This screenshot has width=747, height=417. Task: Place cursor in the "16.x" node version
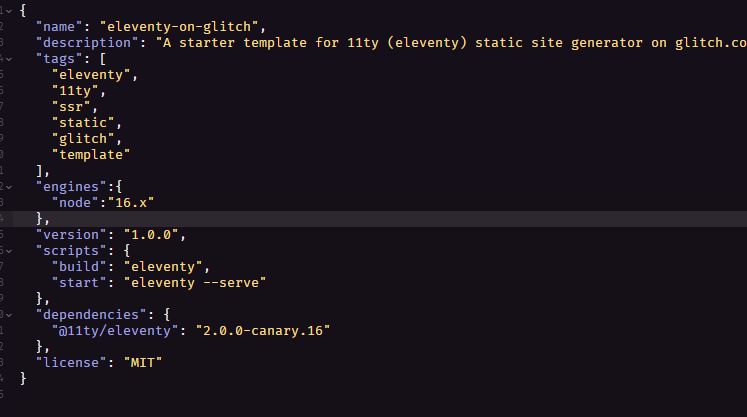pyautogui.click(x=131, y=203)
